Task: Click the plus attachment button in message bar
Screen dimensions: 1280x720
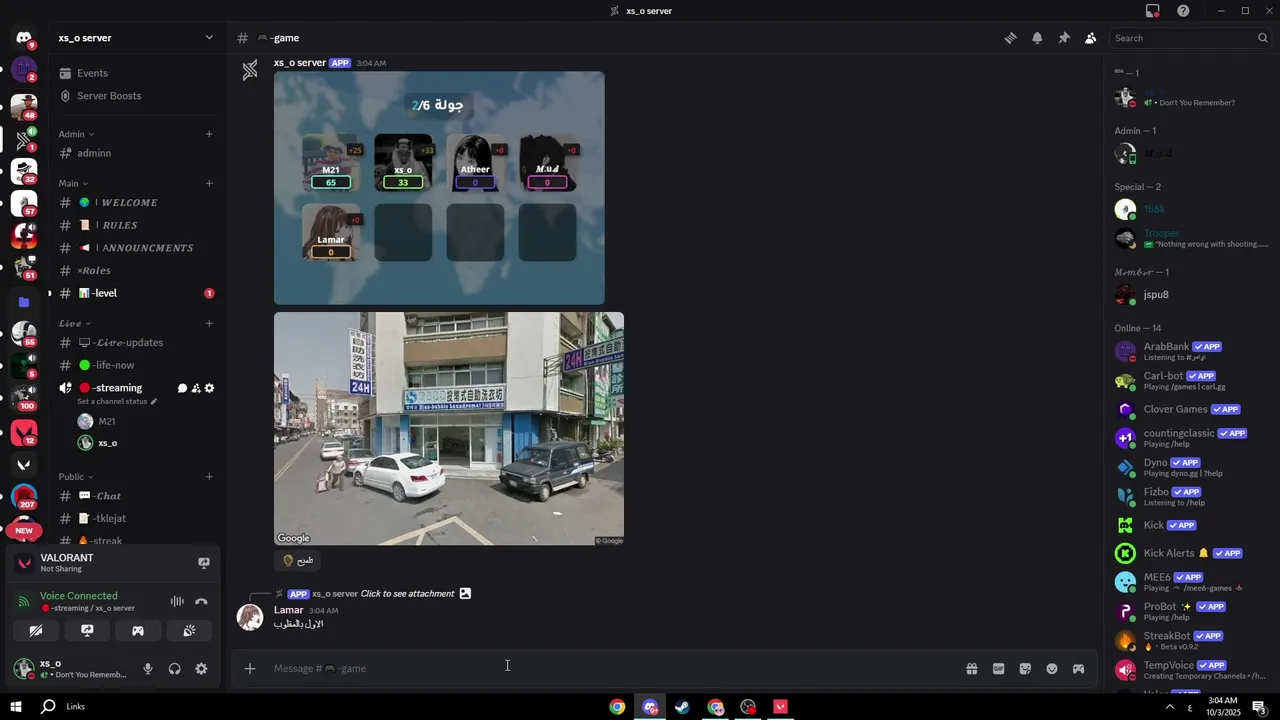Action: tap(250, 669)
